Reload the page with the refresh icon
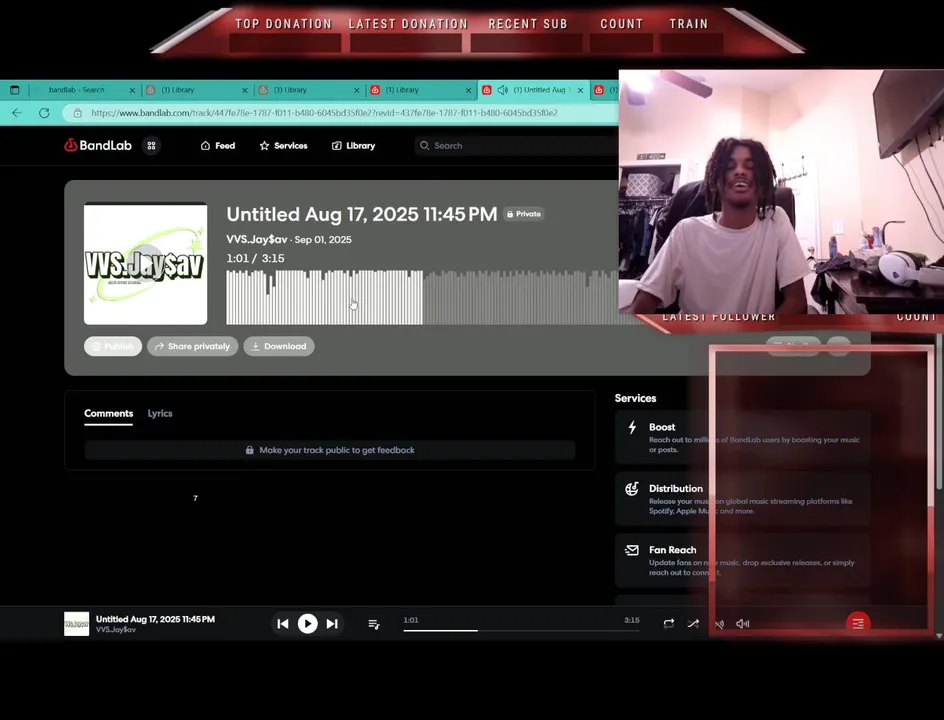Screen dimensions: 944x720 pos(44,113)
